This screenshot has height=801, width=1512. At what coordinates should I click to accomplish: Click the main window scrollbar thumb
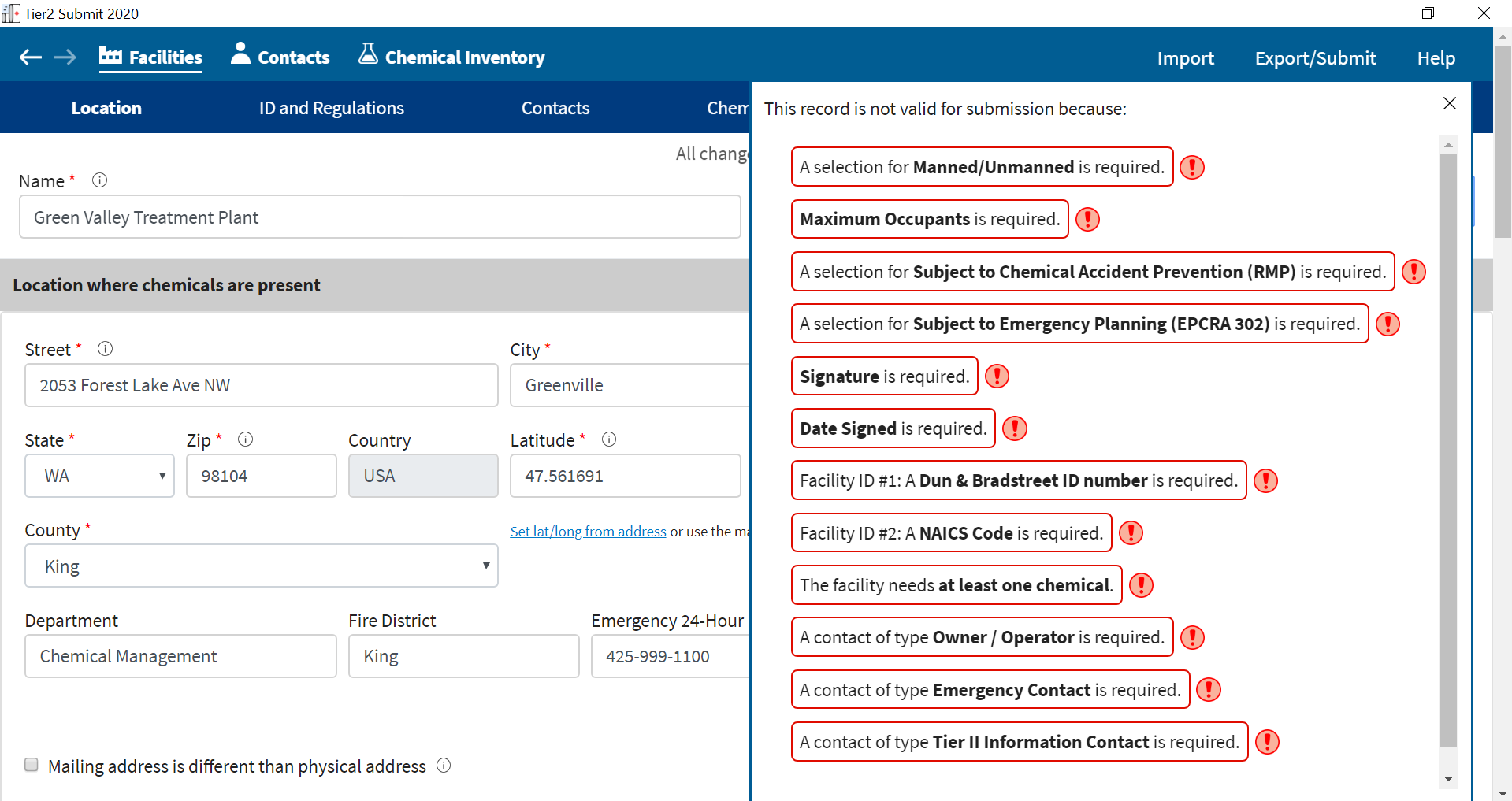pyautogui.click(x=1503, y=142)
